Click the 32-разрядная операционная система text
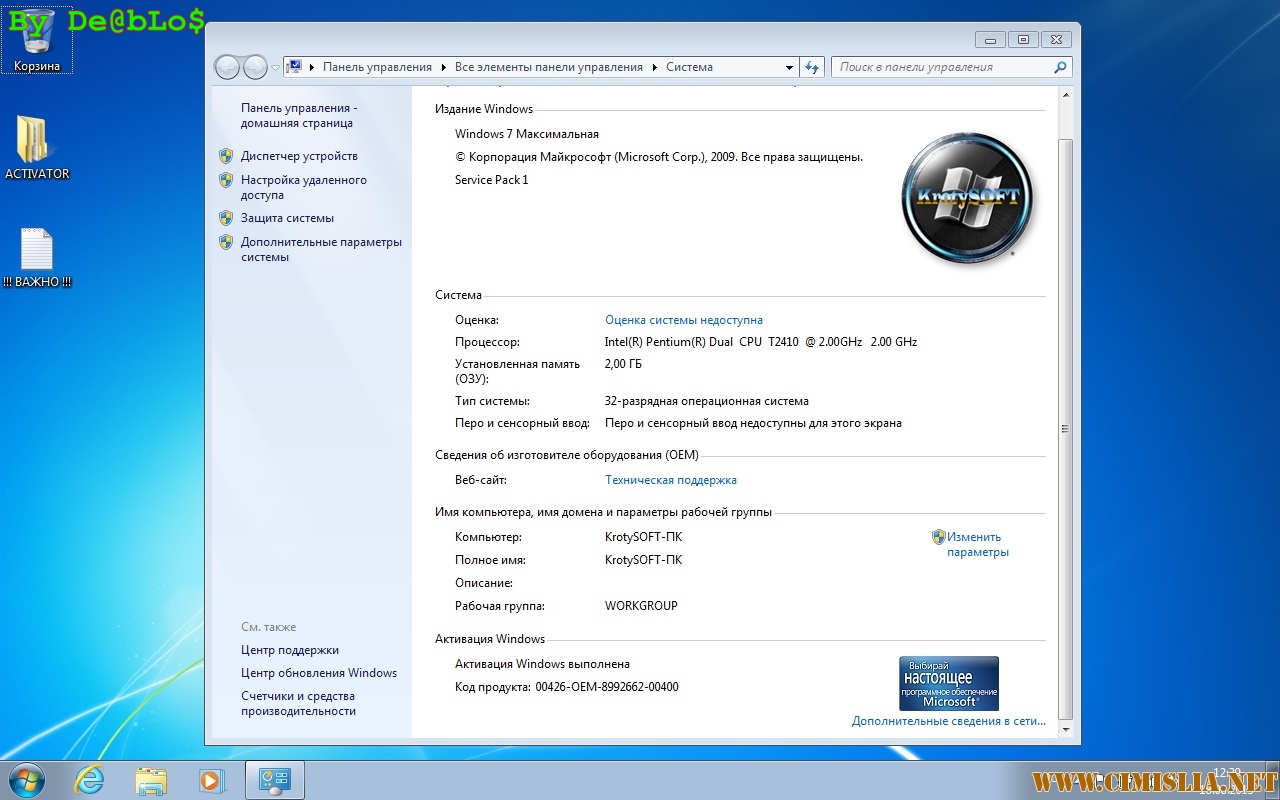The height and width of the screenshot is (800, 1280). coord(707,401)
